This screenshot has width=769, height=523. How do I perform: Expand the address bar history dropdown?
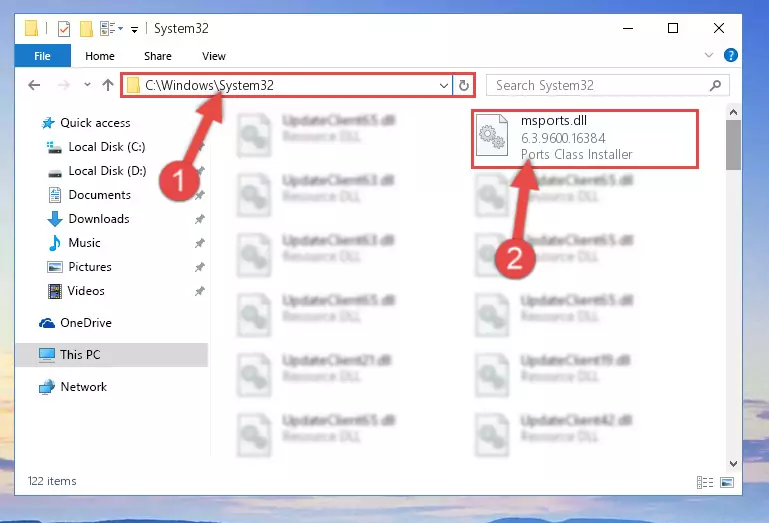(x=444, y=86)
